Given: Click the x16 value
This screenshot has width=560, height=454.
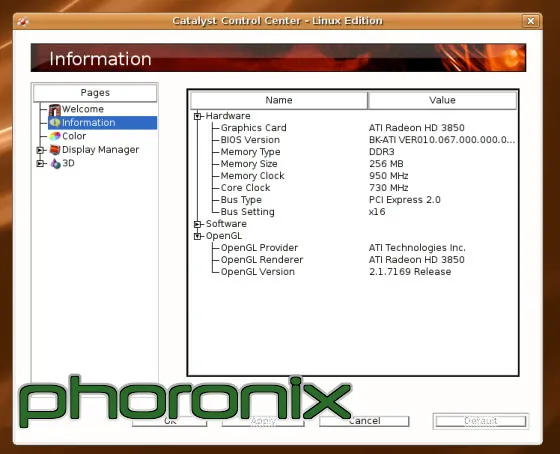Looking at the screenshot, I should coord(377,212).
